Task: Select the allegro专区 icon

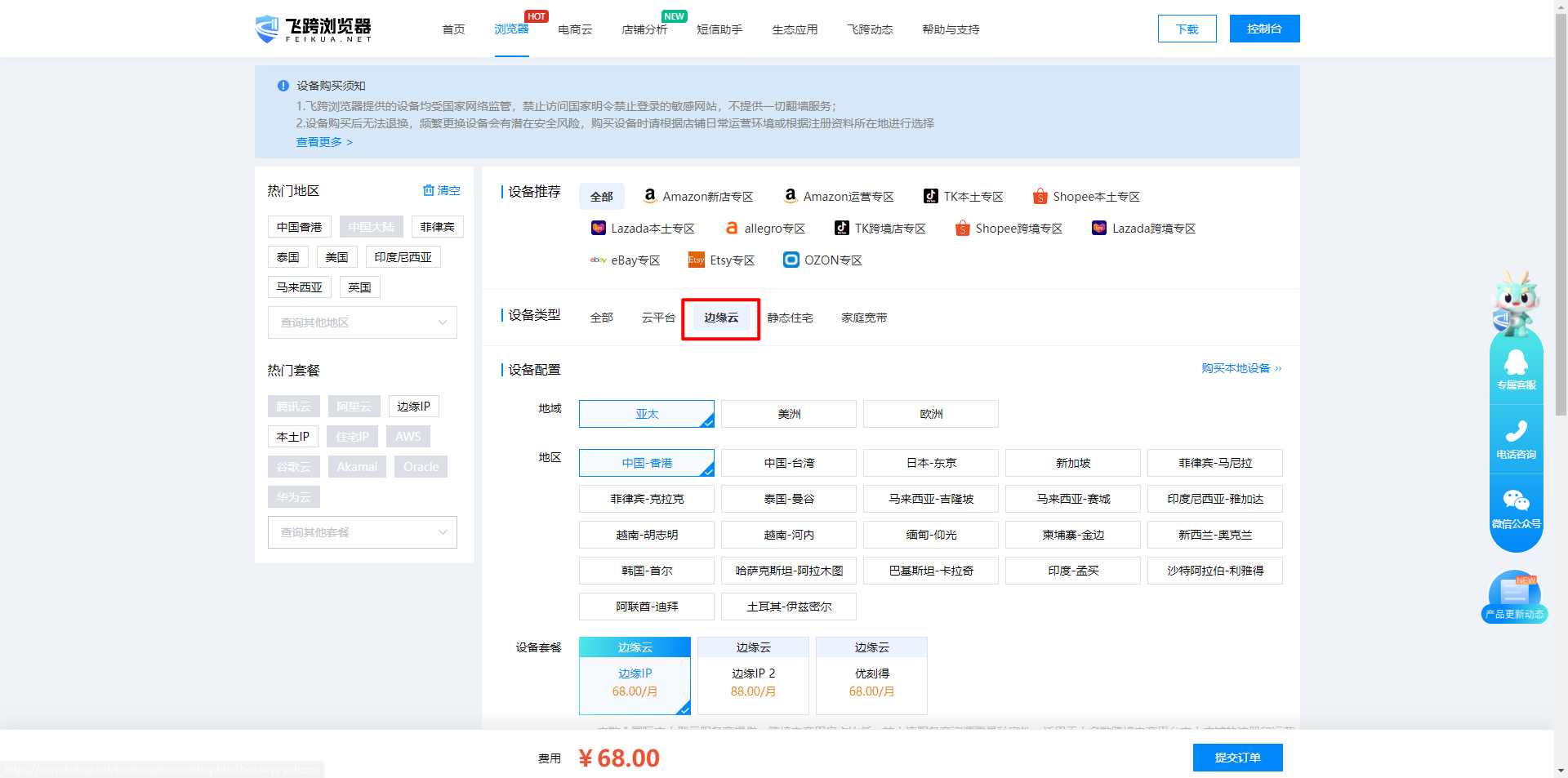Action: coord(732,228)
